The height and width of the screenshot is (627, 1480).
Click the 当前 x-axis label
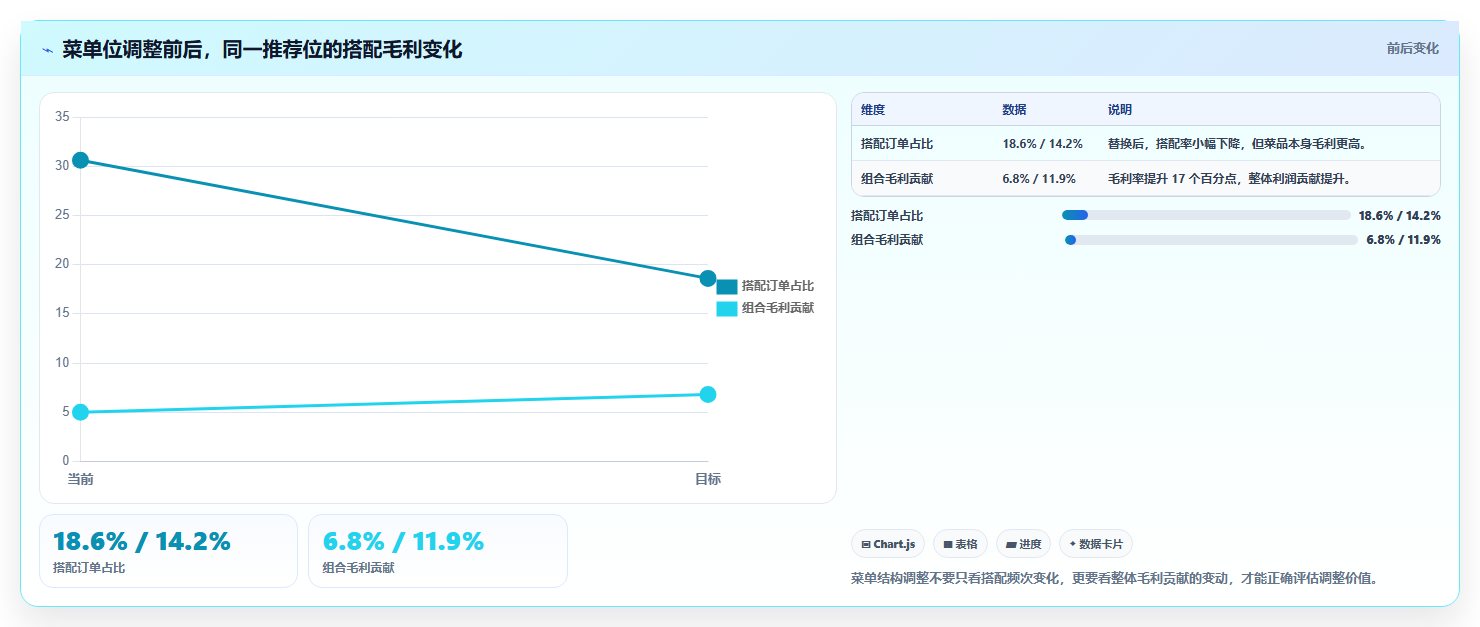(x=81, y=479)
